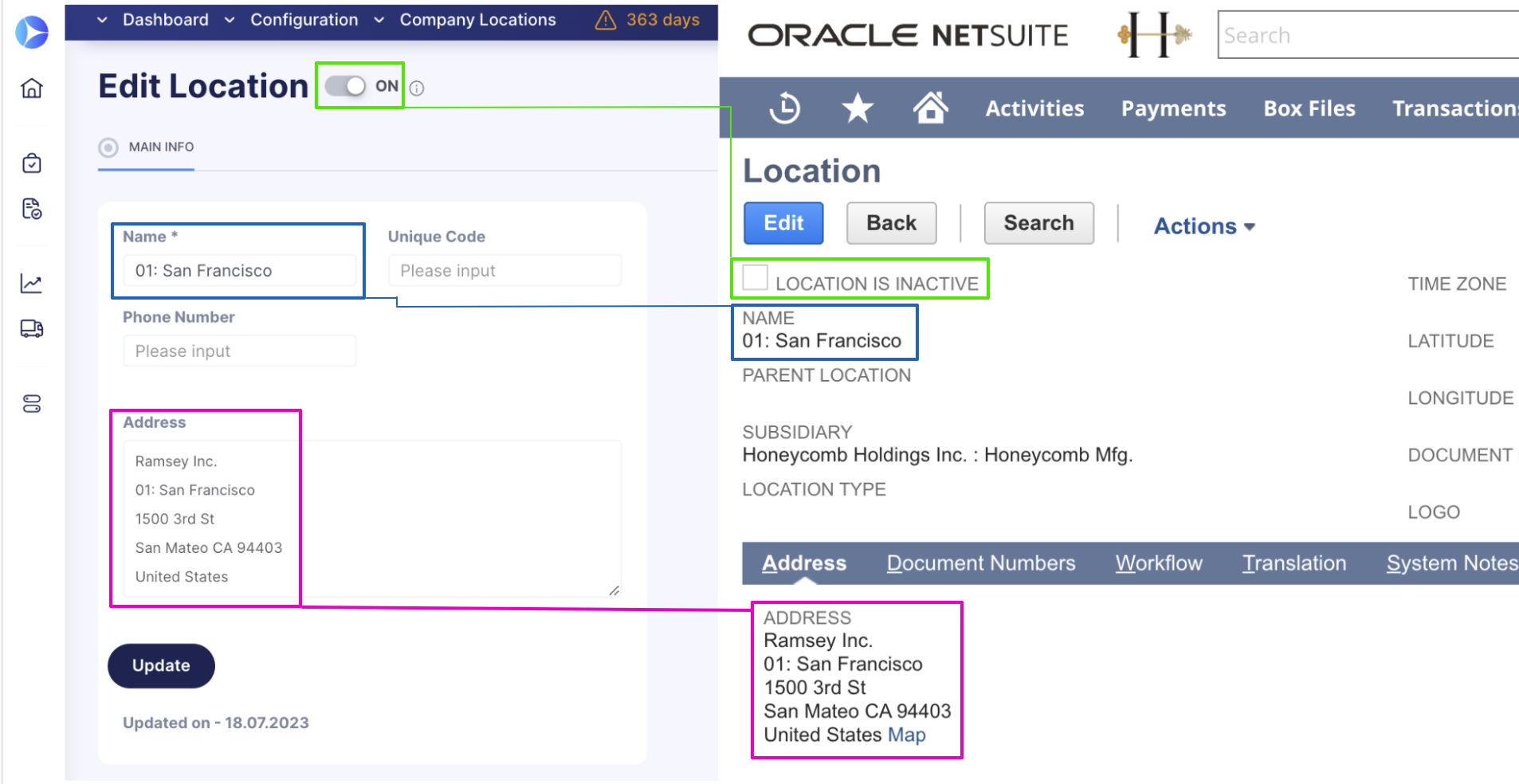Image resolution: width=1519 pixels, height=784 pixels.
Task: Toggle the Edit Location ON switch
Action: pyautogui.click(x=345, y=86)
